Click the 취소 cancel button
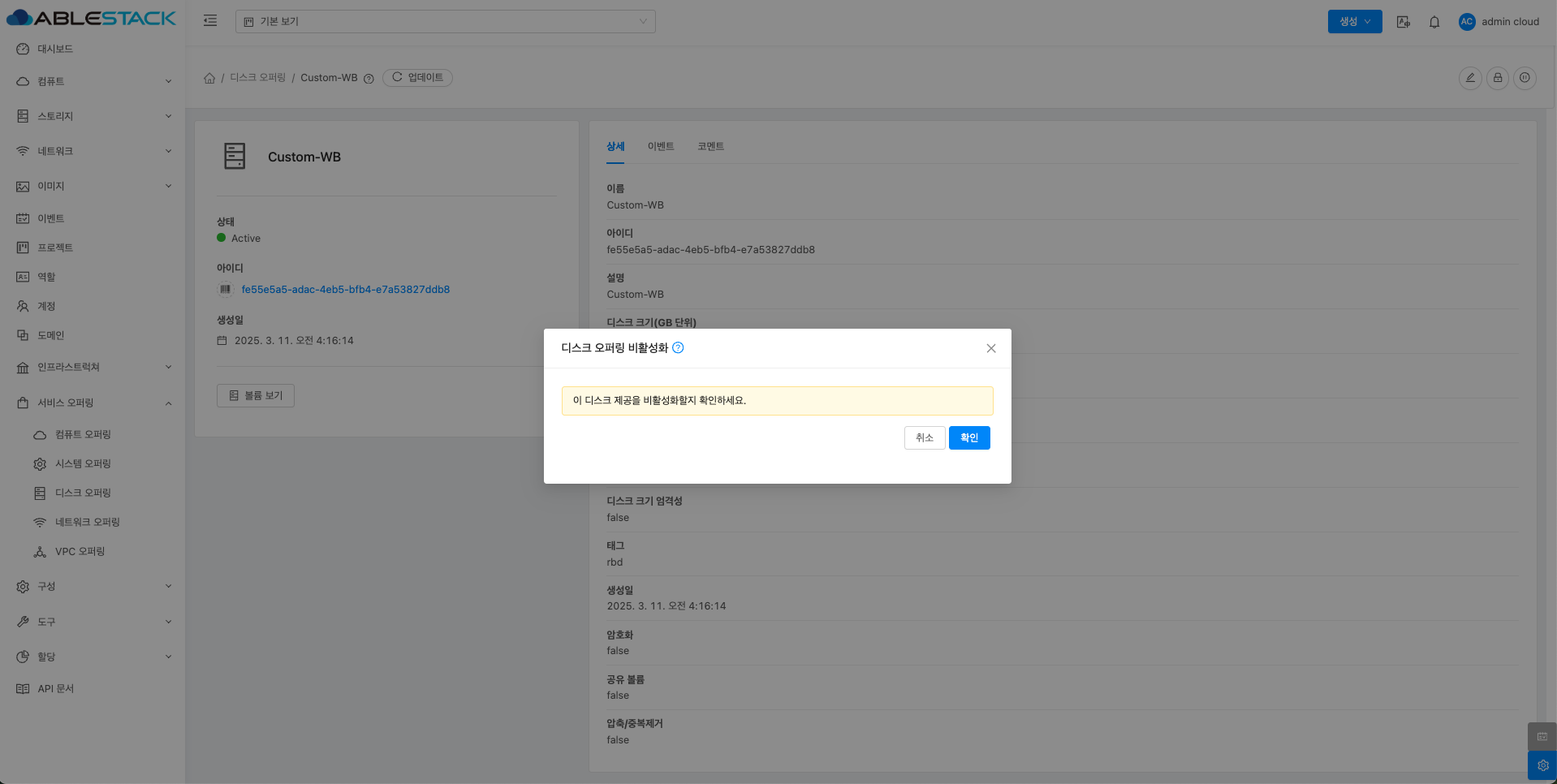The height and width of the screenshot is (784, 1557). pos(924,438)
